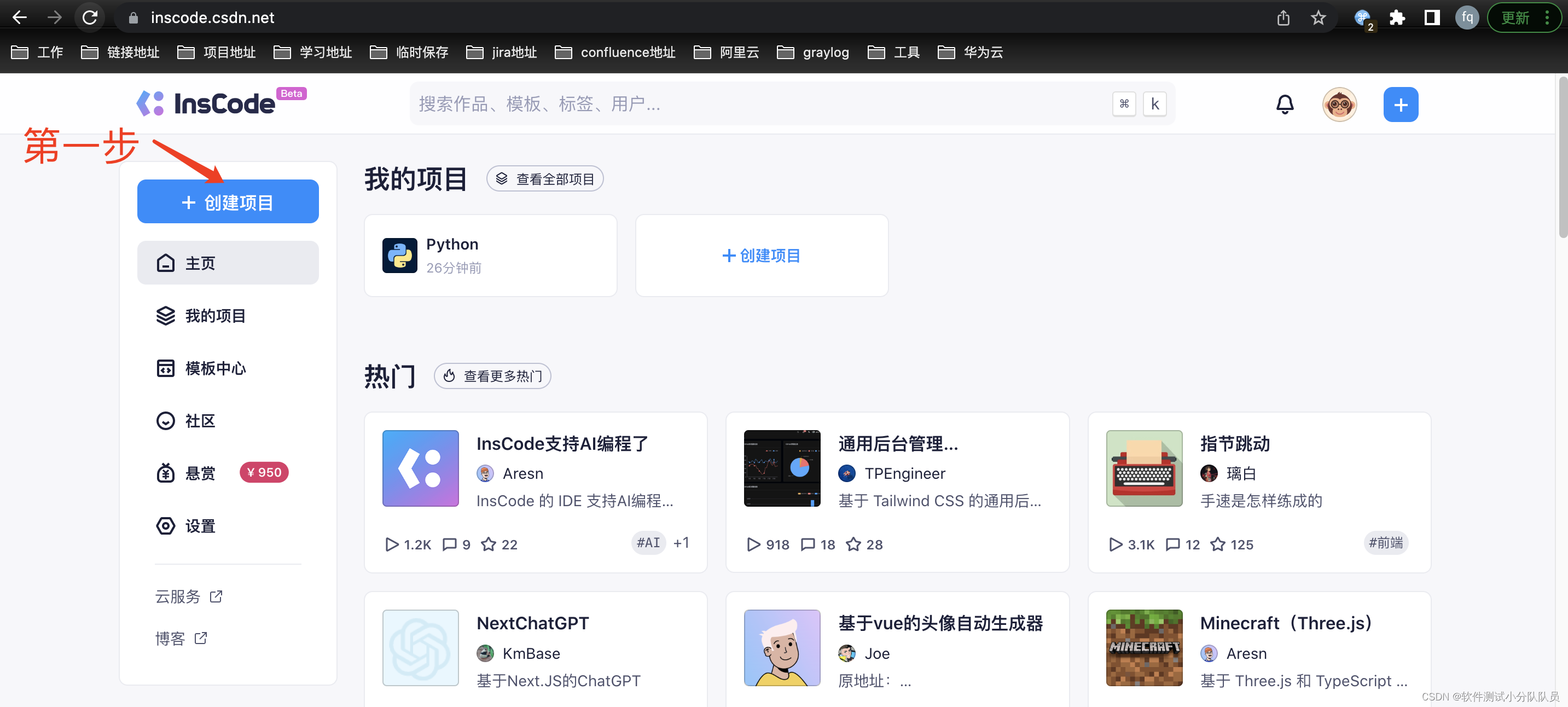Go to 社区 in the sidebar
Viewport: 1568px width, 707px height.
pos(200,421)
